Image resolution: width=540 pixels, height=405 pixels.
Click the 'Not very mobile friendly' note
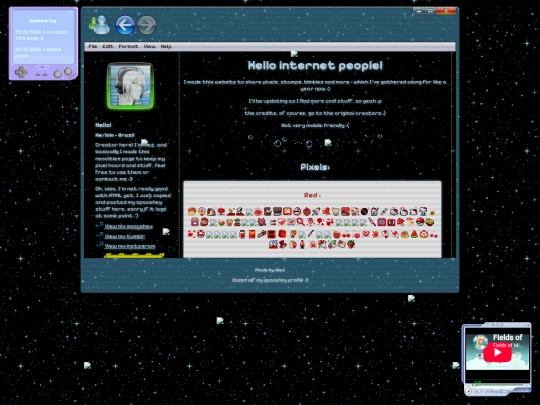[315, 125]
